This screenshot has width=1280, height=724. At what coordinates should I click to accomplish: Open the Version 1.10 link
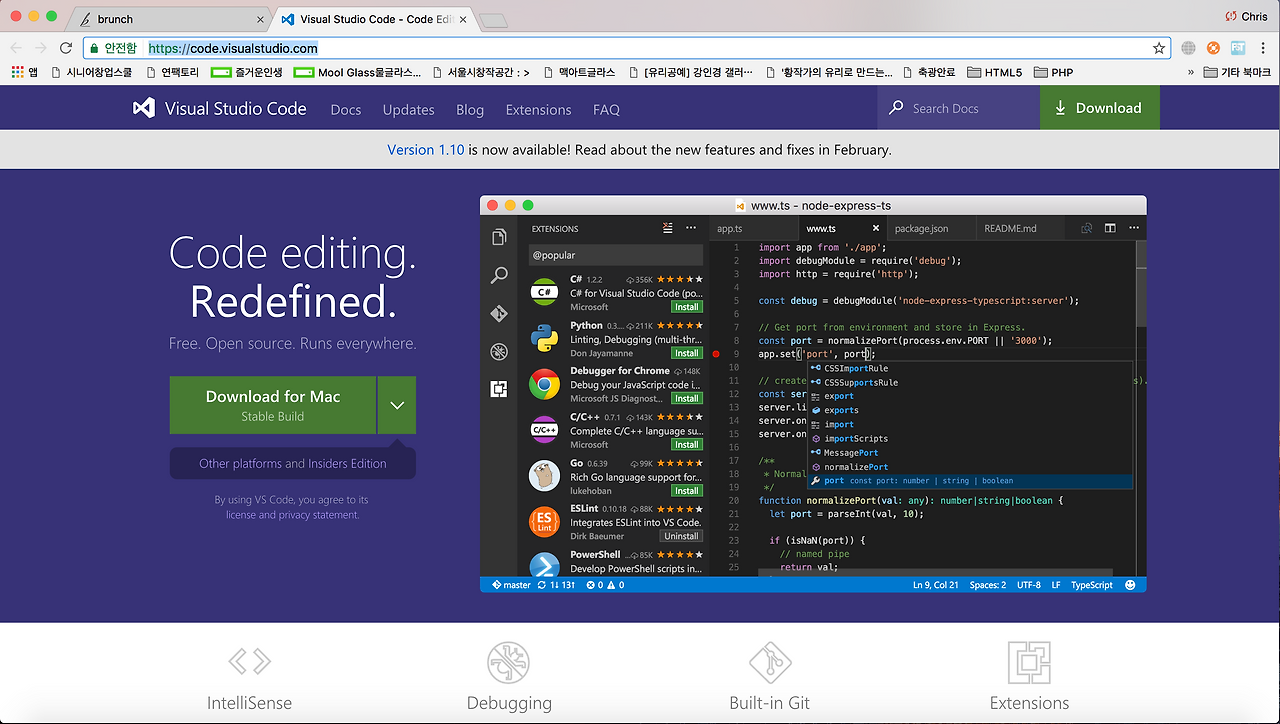pos(426,150)
